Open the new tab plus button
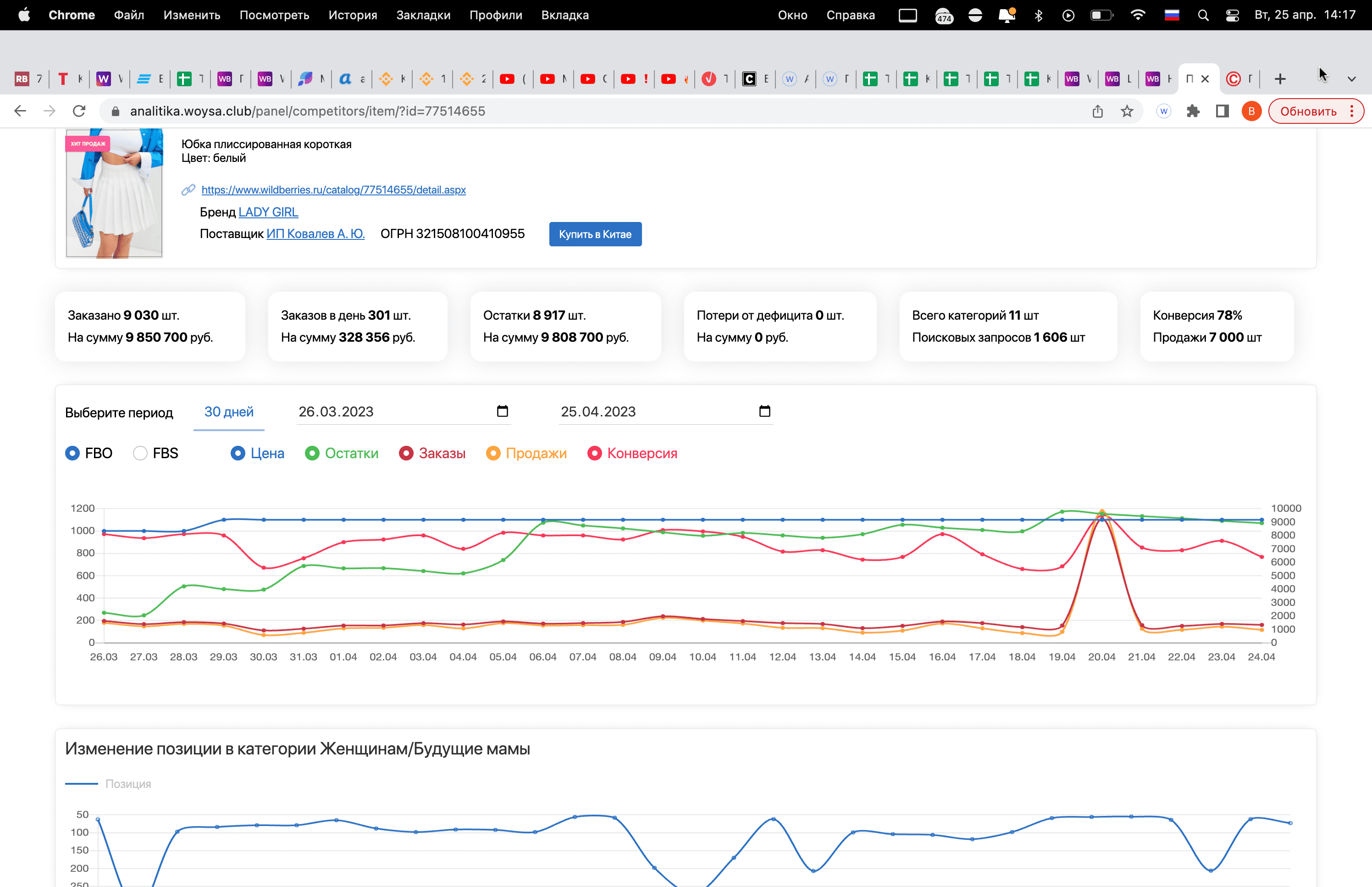This screenshot has width=1372, height=887. 1280,79
